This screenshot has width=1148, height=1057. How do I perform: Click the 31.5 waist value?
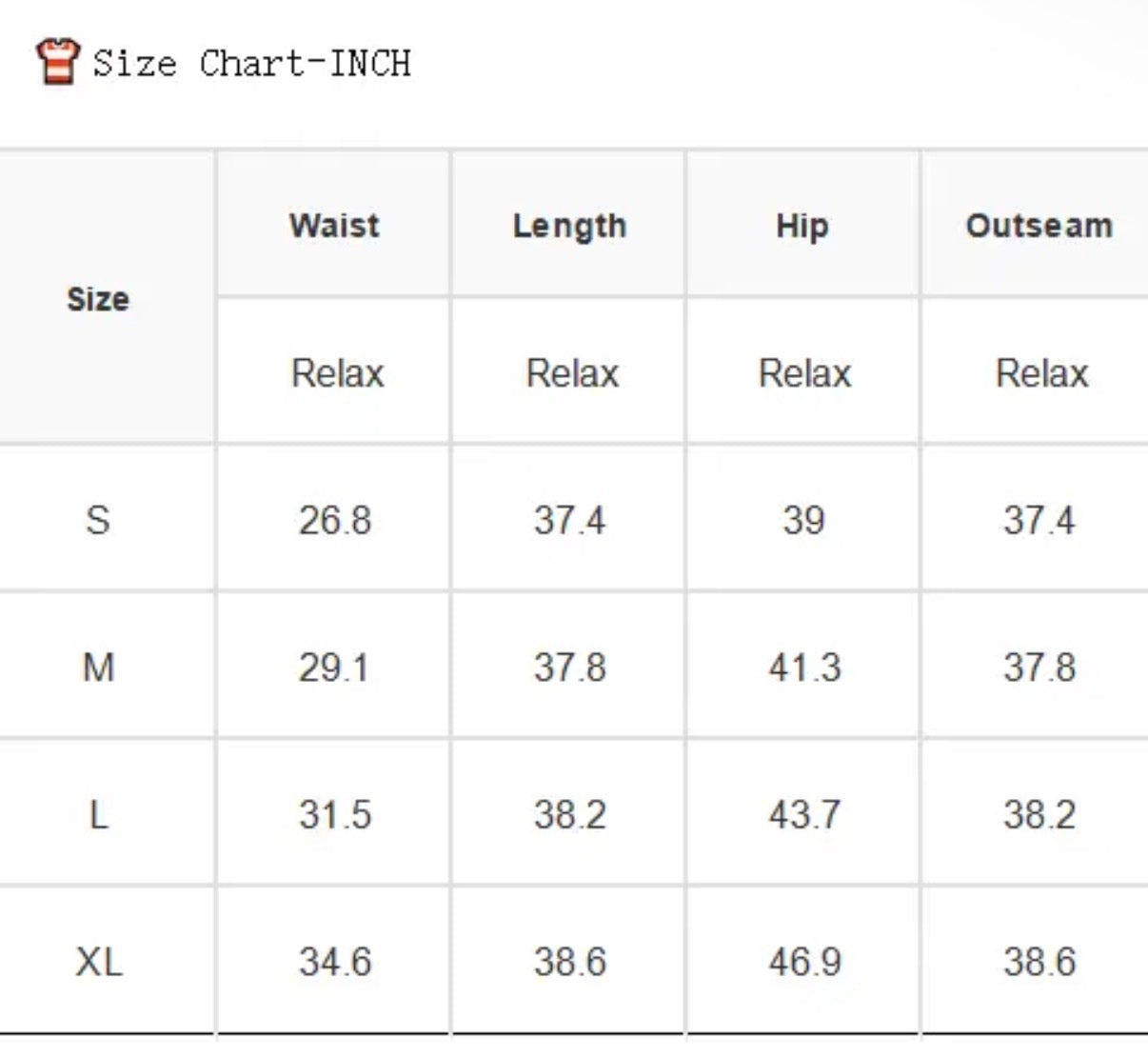coord(334,814)
